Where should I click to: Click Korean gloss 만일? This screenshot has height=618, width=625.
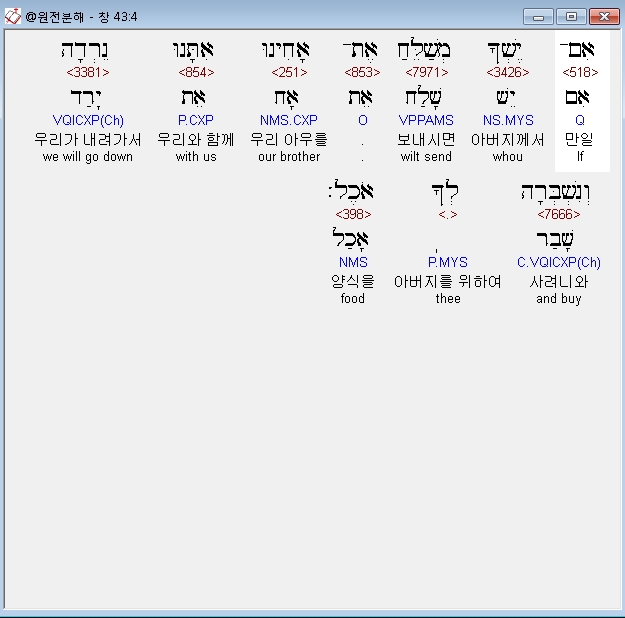point(580,140)
